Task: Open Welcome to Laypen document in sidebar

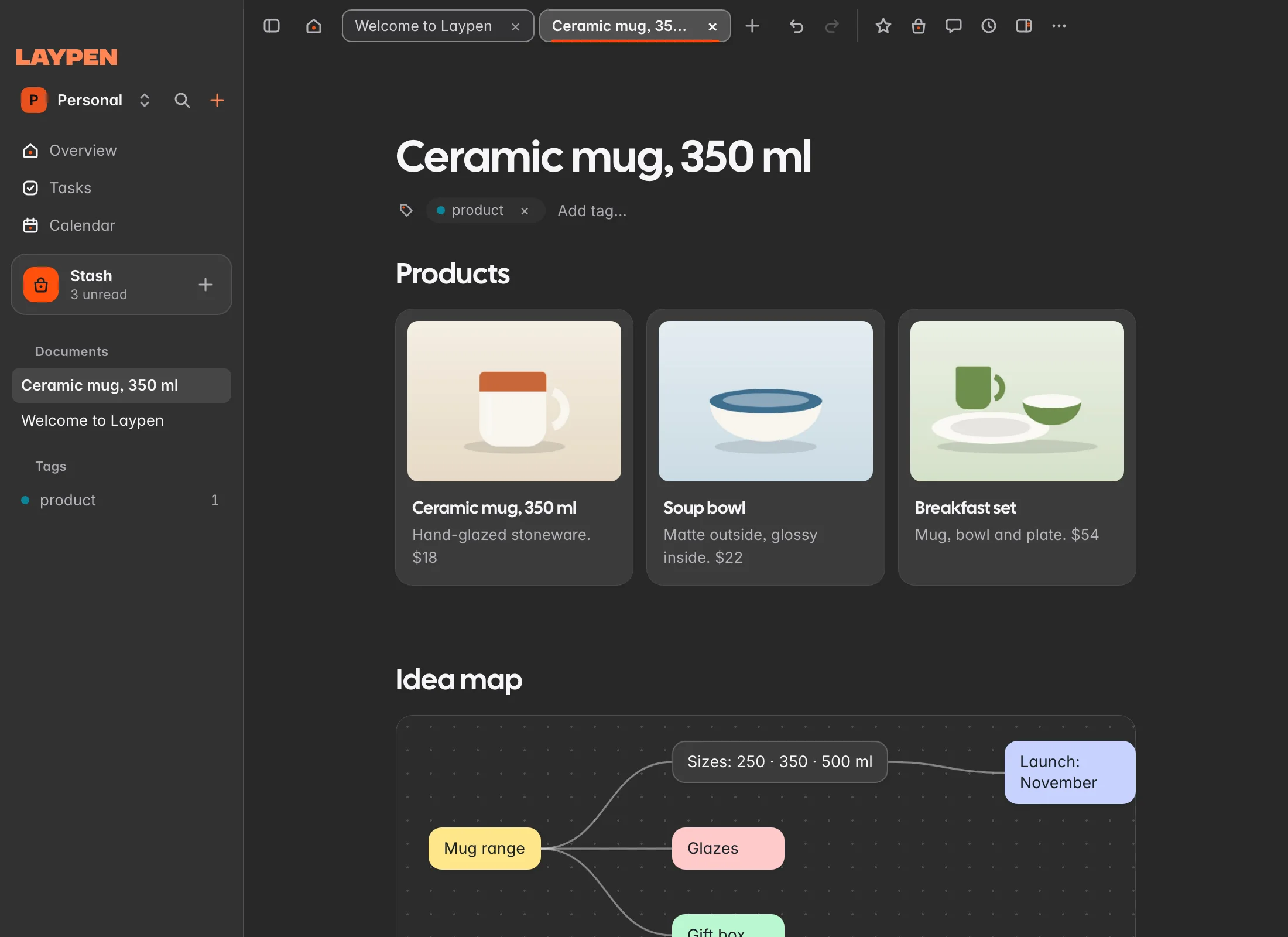Action: pos(122,420)
